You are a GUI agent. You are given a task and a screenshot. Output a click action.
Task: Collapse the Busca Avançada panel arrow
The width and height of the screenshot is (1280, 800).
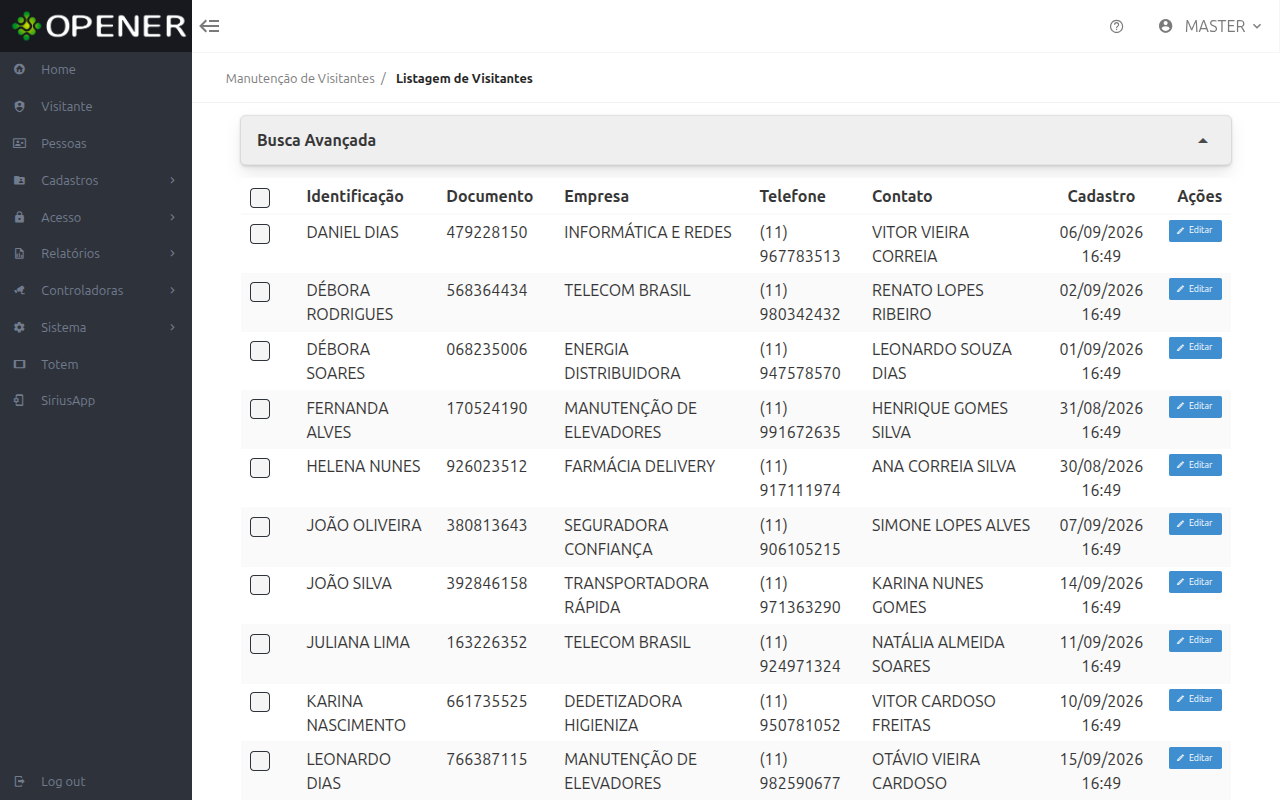click(x=1203, y=141)
